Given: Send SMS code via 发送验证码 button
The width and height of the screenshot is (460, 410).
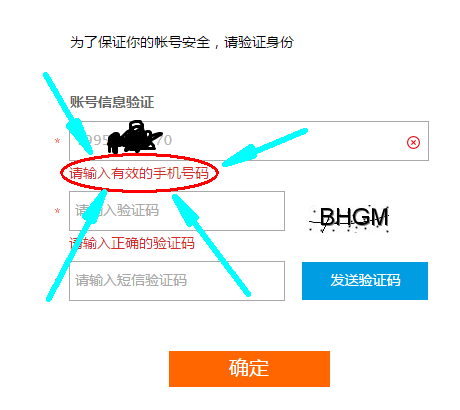Looking at the screenshot, I should 365,281.
